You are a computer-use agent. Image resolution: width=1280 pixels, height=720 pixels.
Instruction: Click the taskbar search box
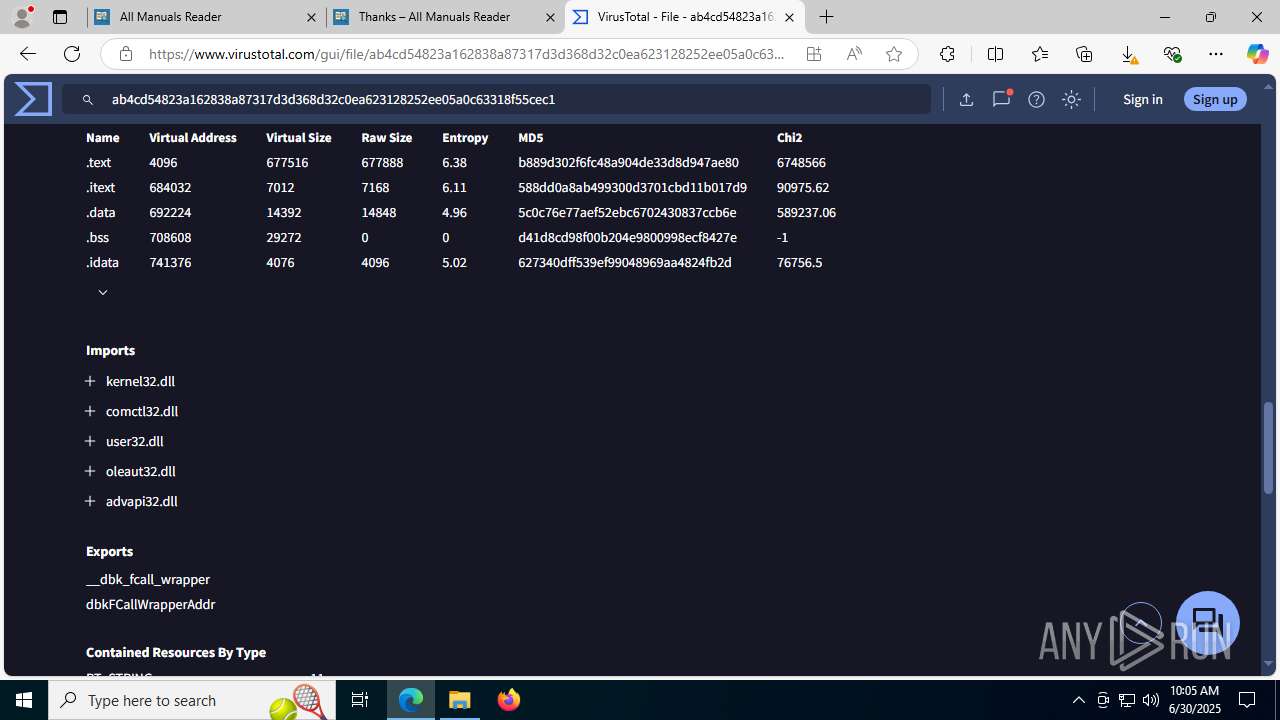pyautogui.click(x=192, y=700)
